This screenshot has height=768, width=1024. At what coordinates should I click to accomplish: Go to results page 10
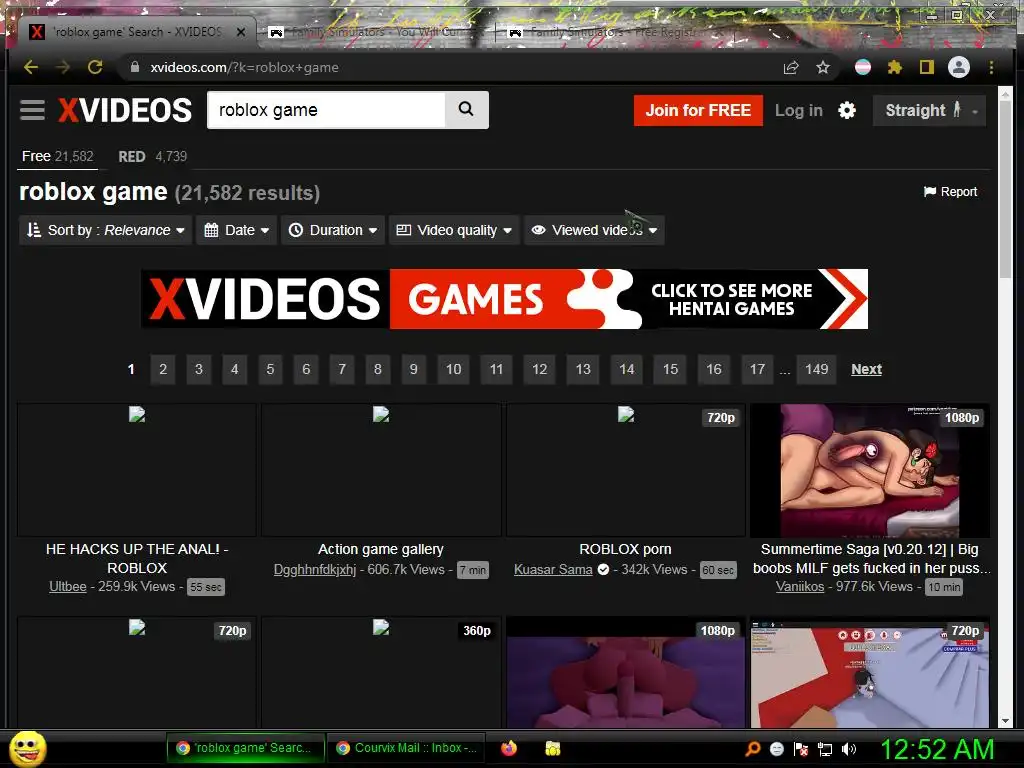coord(453,369)
